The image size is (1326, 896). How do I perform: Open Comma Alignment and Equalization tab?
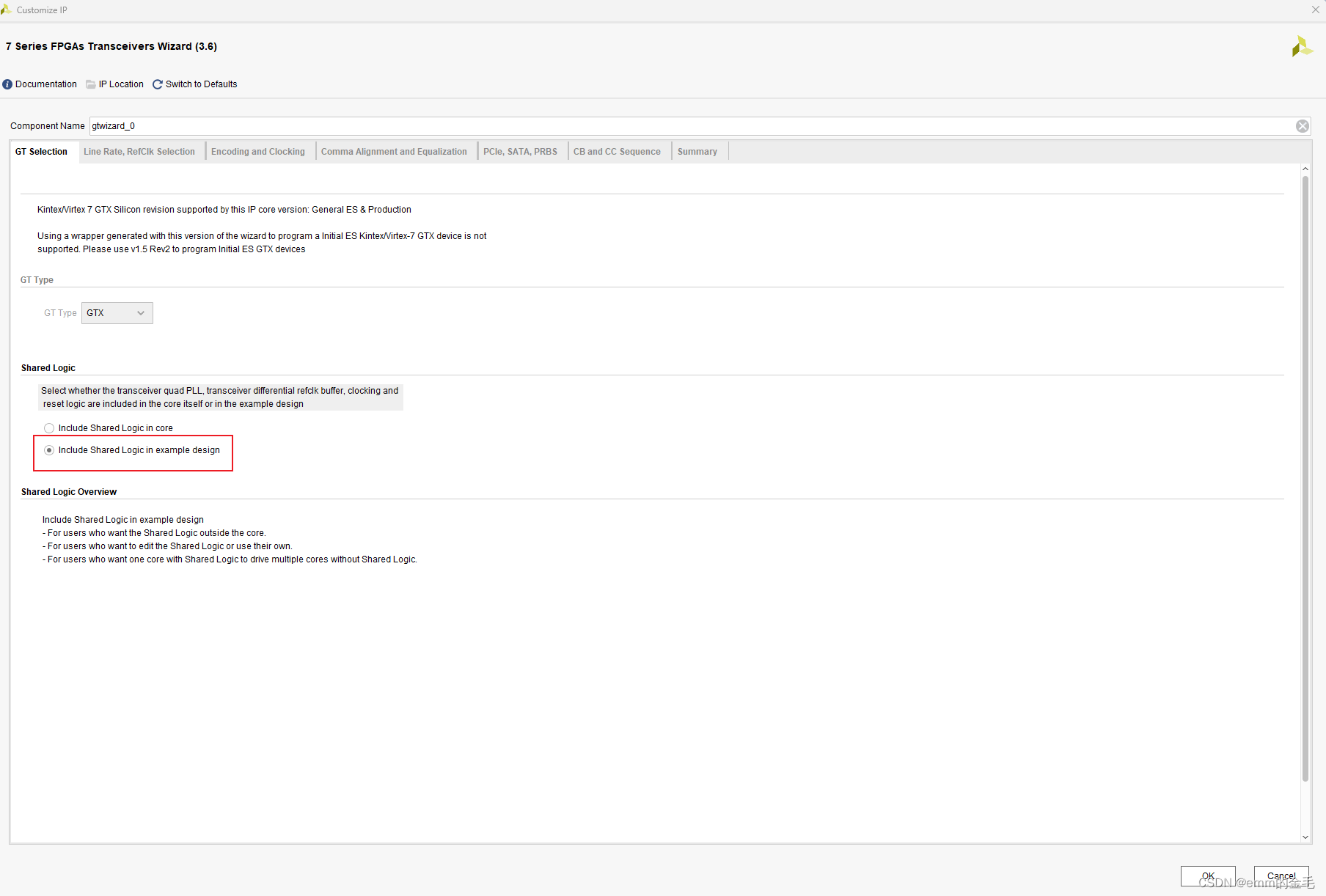[394, 152]
